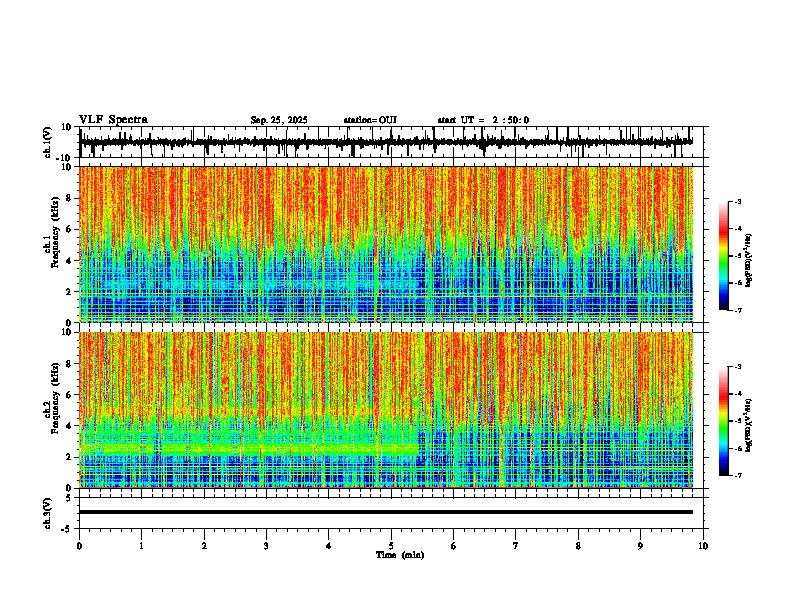
Task: Click inside the ch.2 spectrogram panel
Action: pyautogui.click(x=386, y=410)
